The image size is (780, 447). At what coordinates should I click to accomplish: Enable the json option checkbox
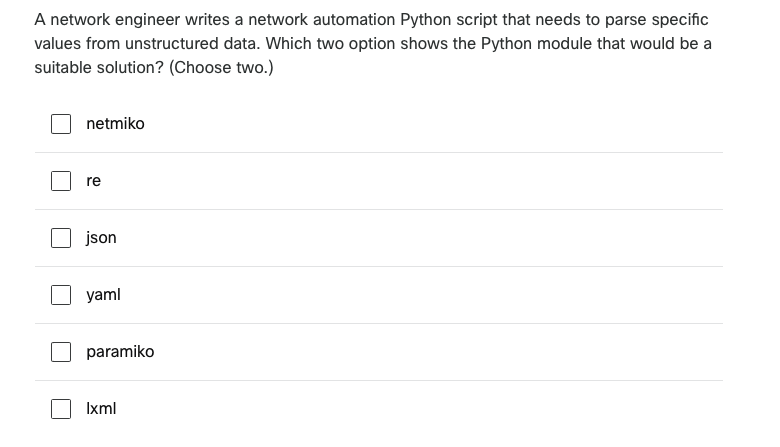(x=62, y=238)
